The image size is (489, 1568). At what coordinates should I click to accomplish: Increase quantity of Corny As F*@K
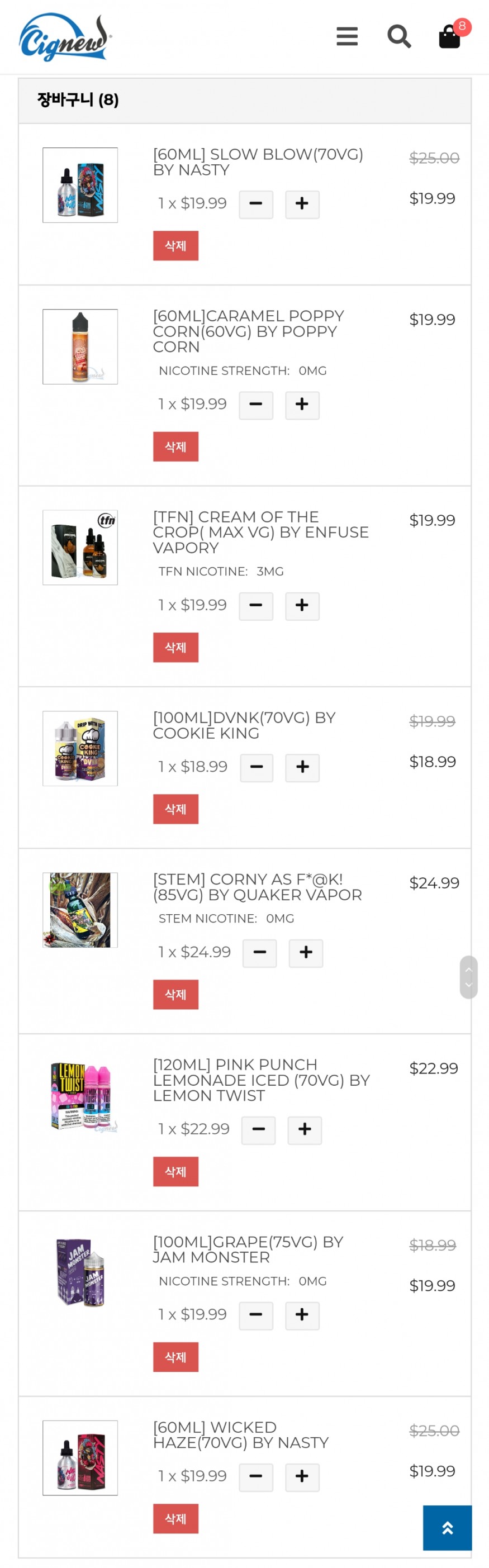click(306, 953)
